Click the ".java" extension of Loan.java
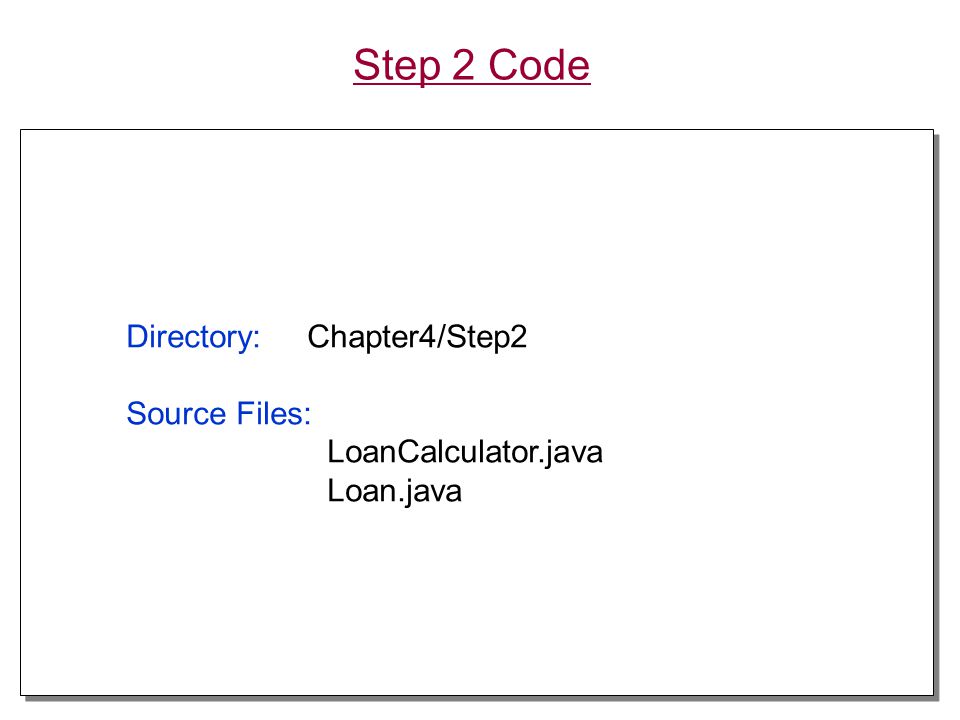This screenshot has height=720, width=960. [429, 492]
